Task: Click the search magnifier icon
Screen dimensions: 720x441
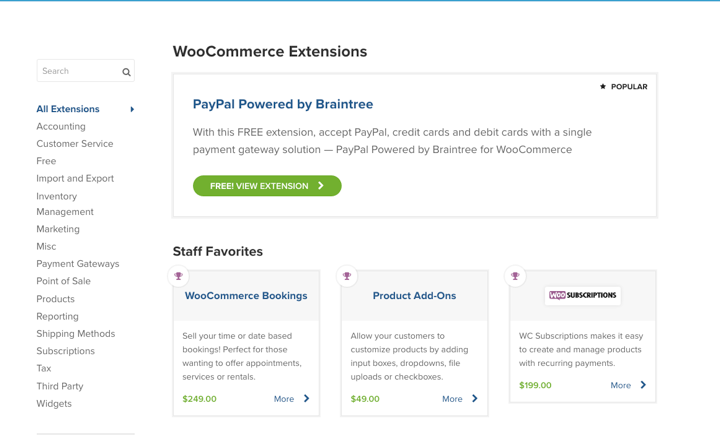Action: 127,72
